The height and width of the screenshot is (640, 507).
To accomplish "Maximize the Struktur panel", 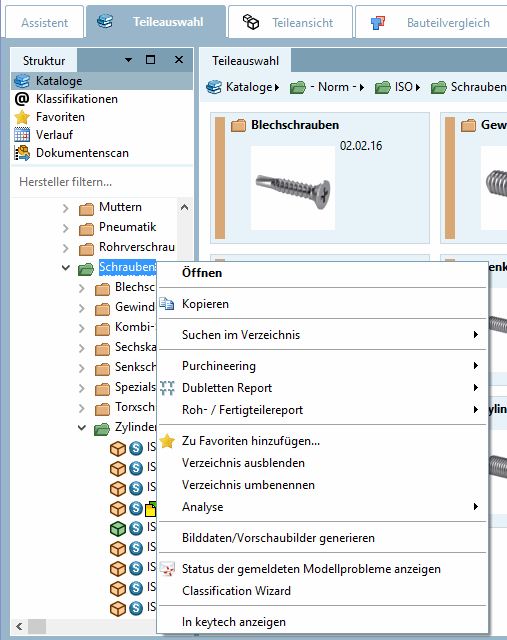I will pos(151,60).
